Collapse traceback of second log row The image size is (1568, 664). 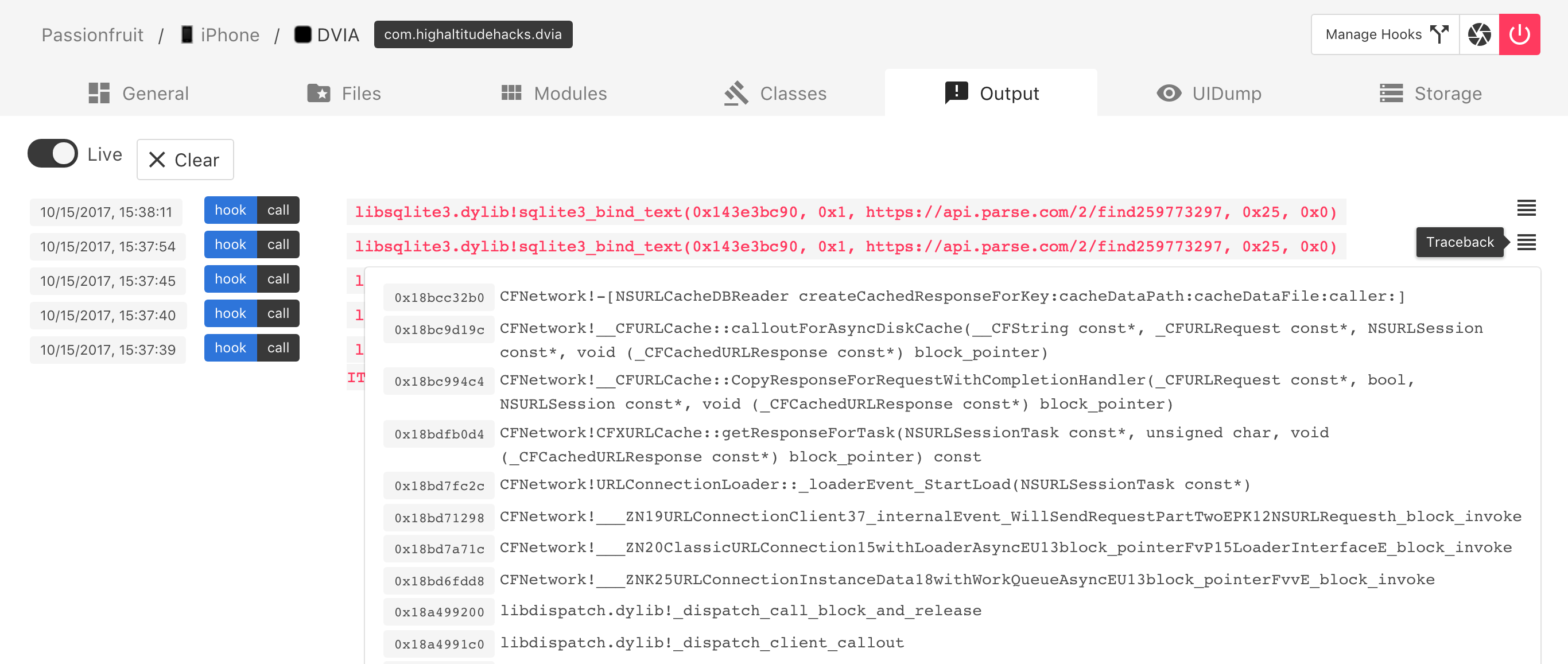(x=1526, y=242)
